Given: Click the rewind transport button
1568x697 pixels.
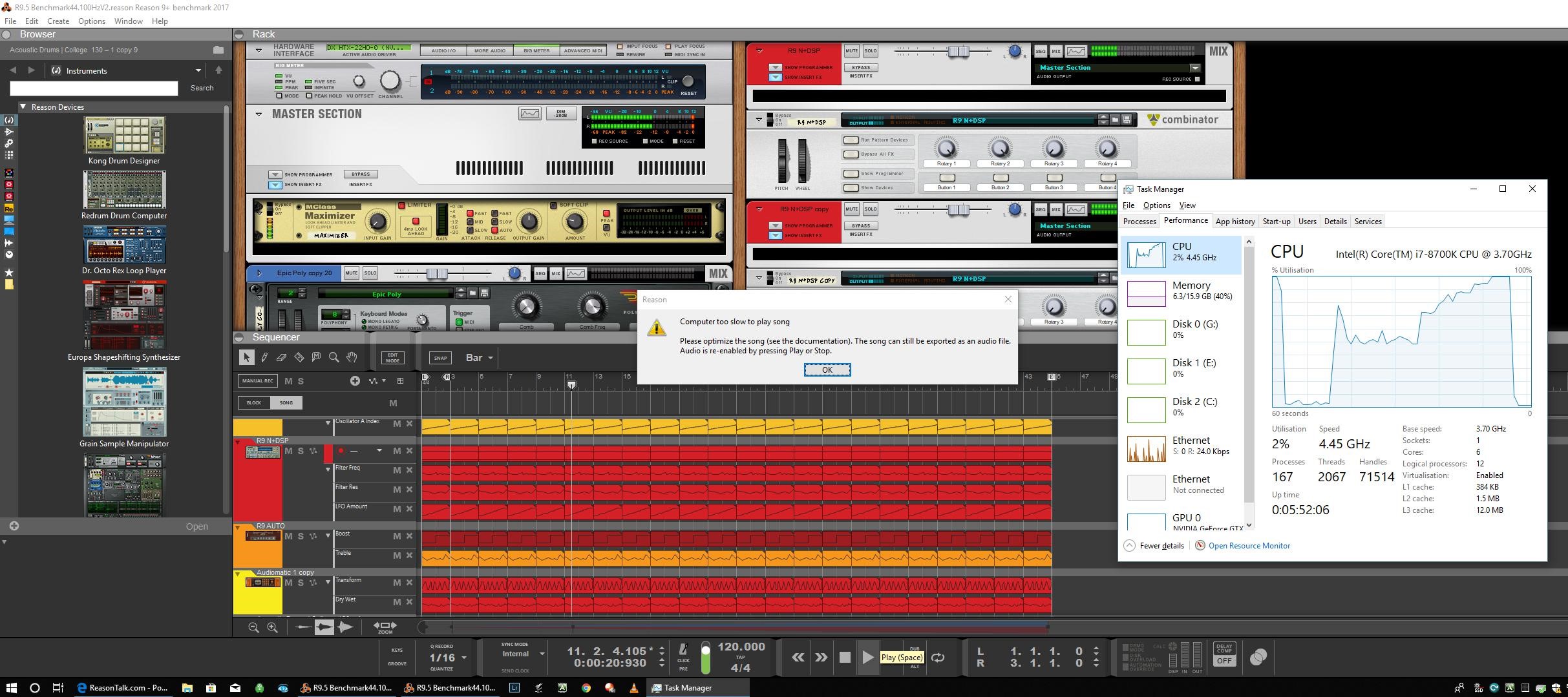Looking at the screenshot, I should coord(798,658).
